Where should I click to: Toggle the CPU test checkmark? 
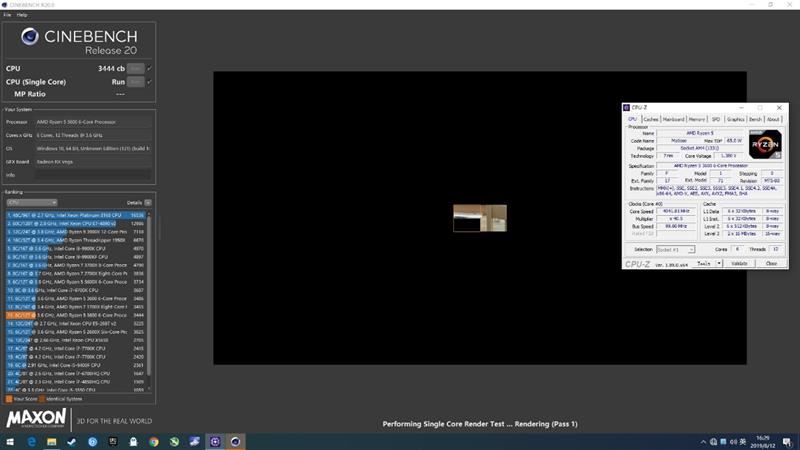(x=149, y=68)
